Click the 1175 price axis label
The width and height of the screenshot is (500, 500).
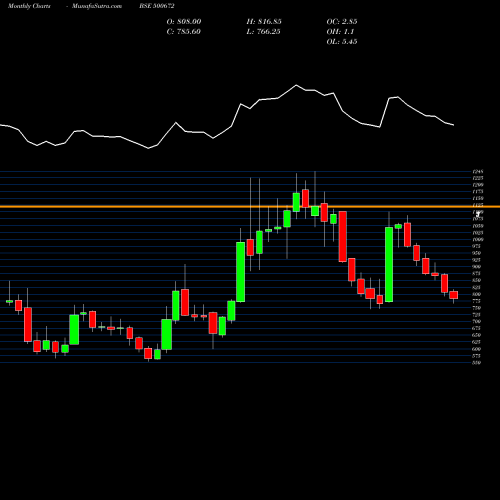(478, 192)
